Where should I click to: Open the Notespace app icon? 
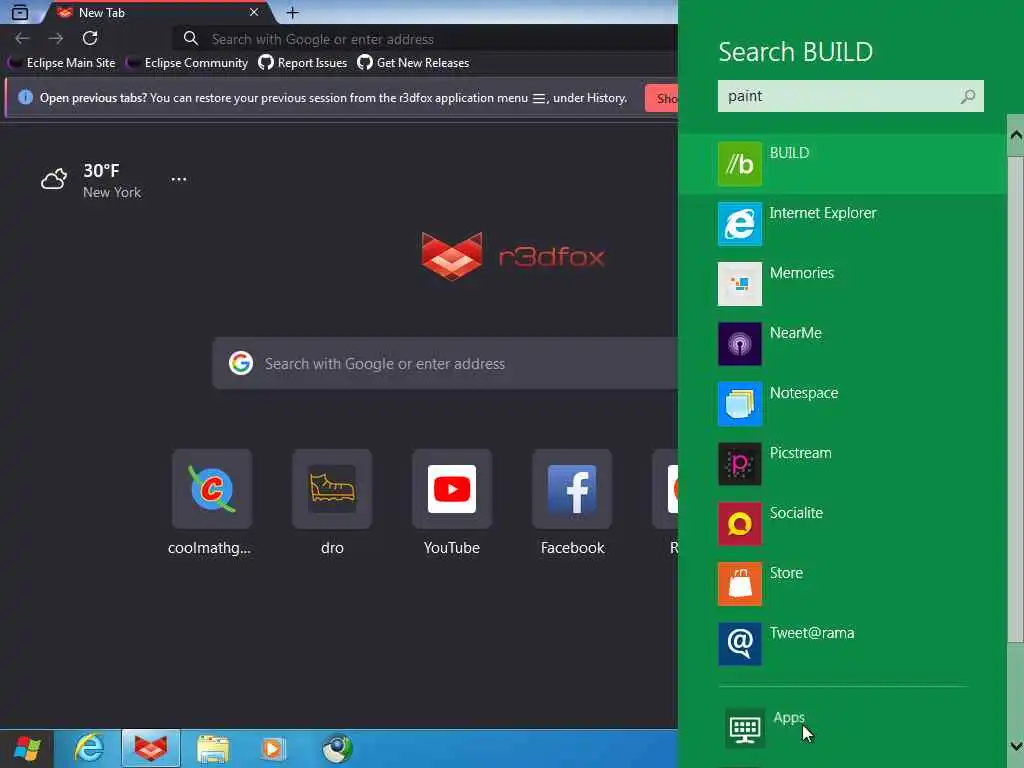[x=739, y=404]
